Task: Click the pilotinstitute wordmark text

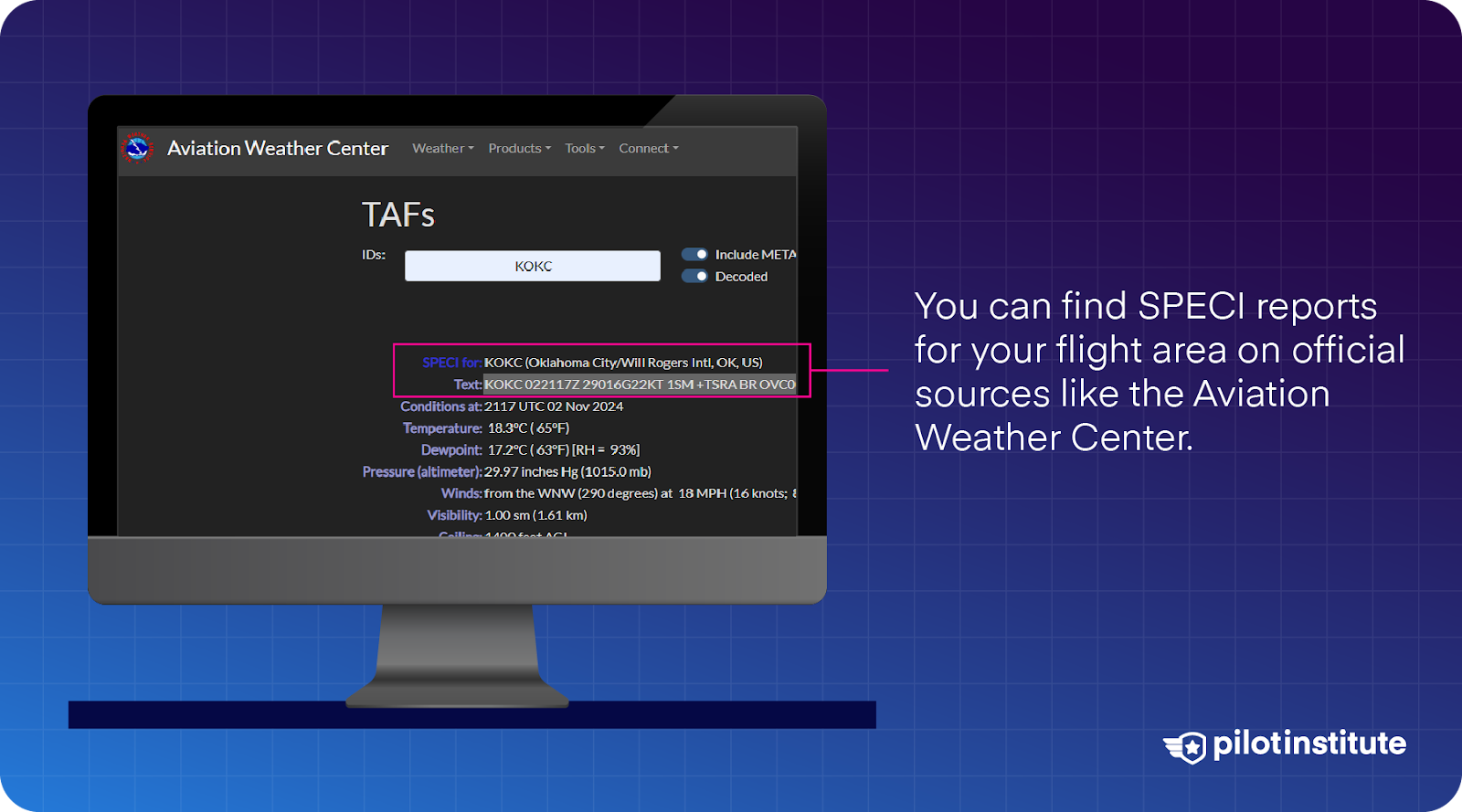Action: (1308, 743)
